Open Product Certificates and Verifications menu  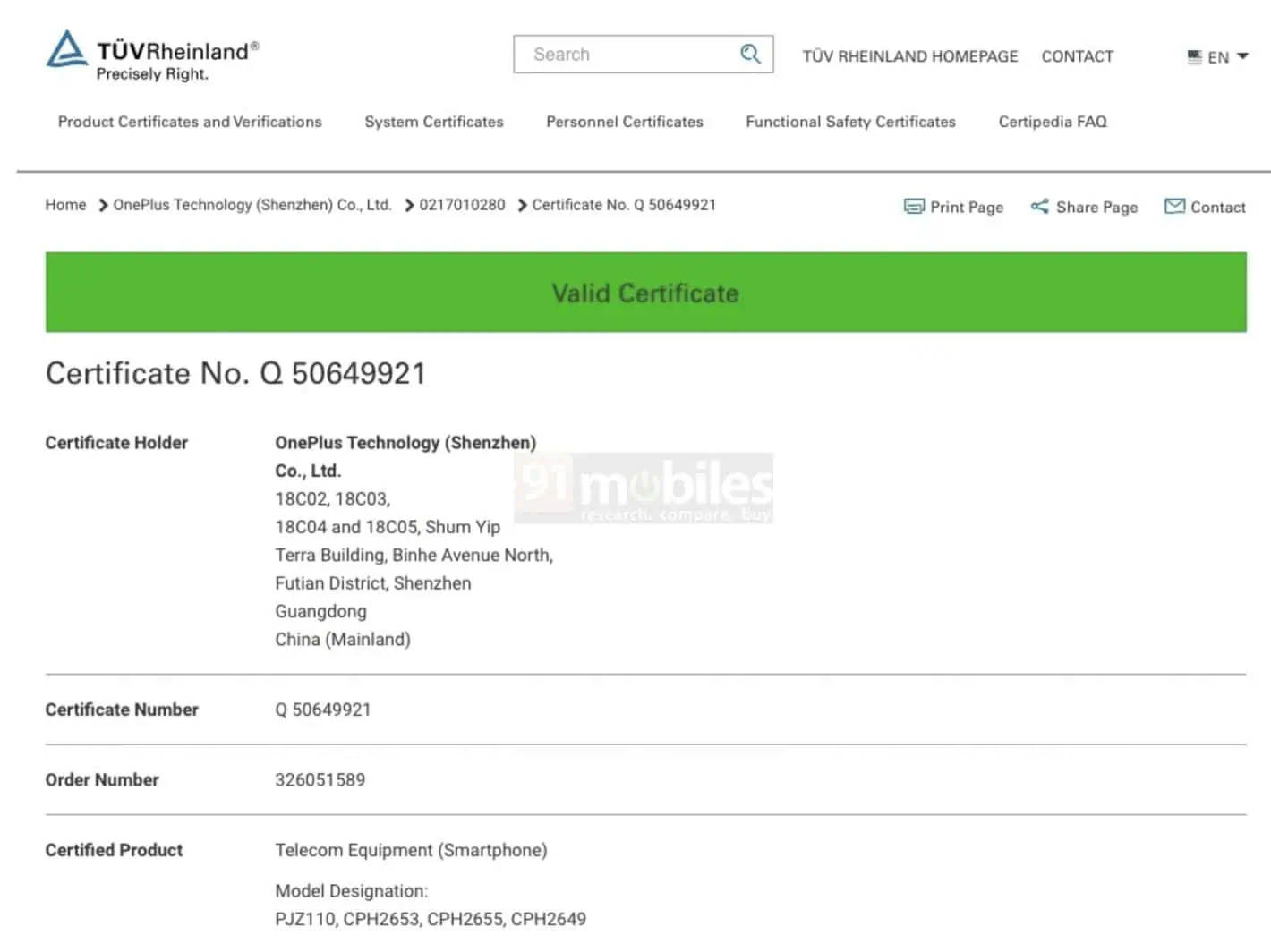pyautogui.click(x=189, y=122)
